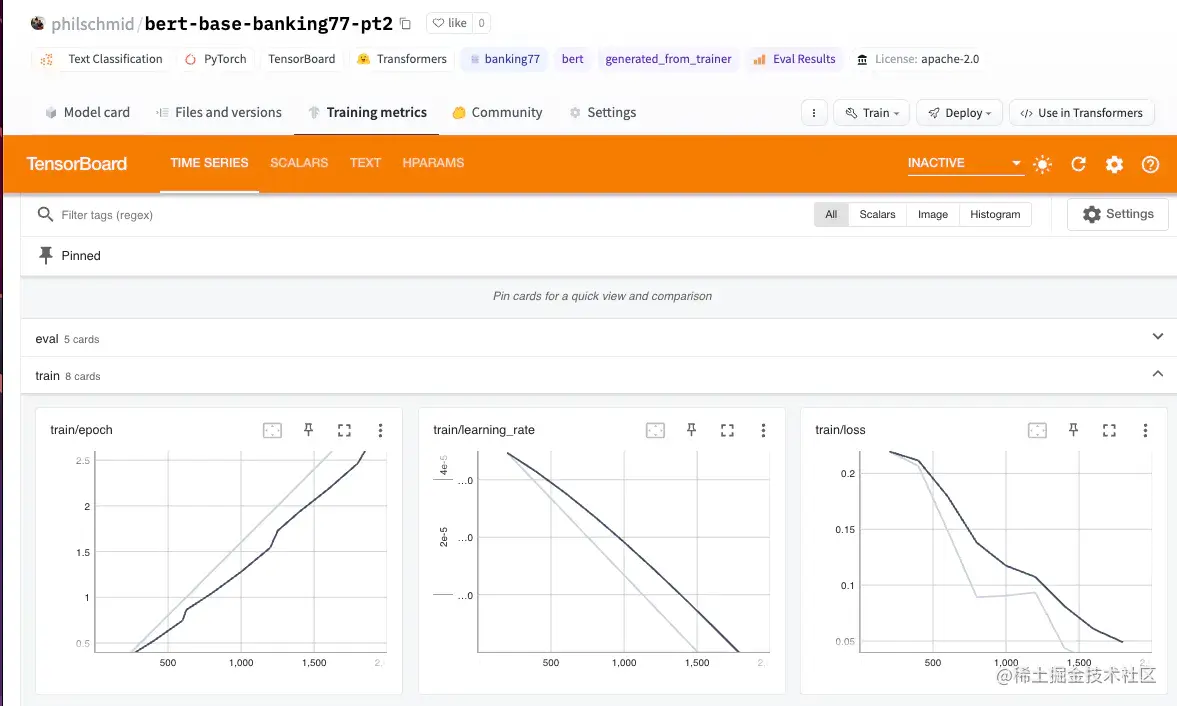Visit the banking77 dataset link
Viewport: 1177px width, 706px height.
(x=504, y=59)
